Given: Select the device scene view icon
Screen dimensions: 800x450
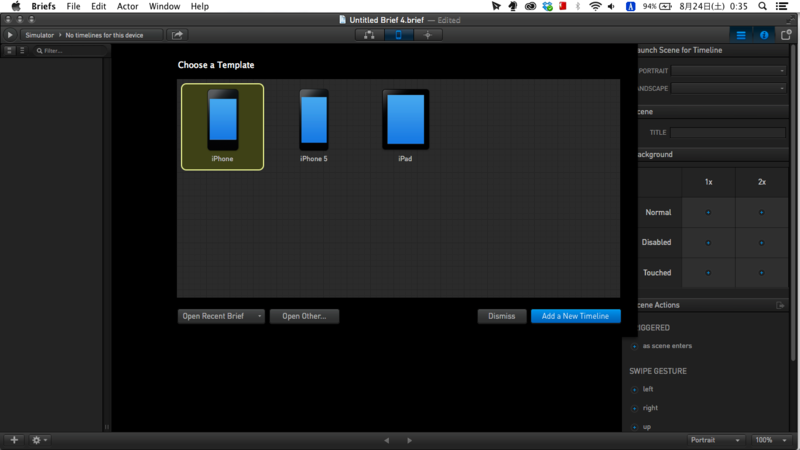Looking at the screenshot, I should [398, 35].
